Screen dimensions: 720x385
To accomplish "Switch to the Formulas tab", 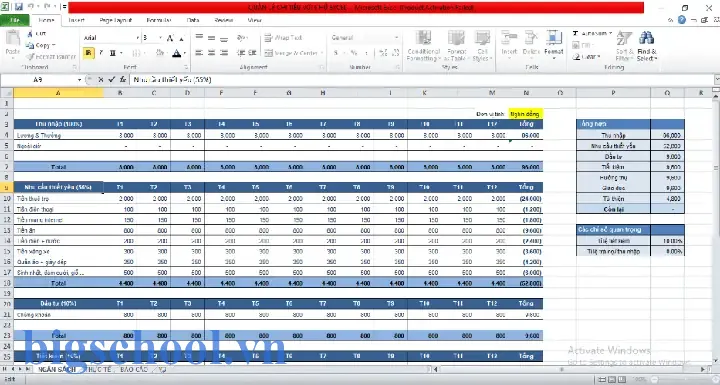I will tap(159, 20).
